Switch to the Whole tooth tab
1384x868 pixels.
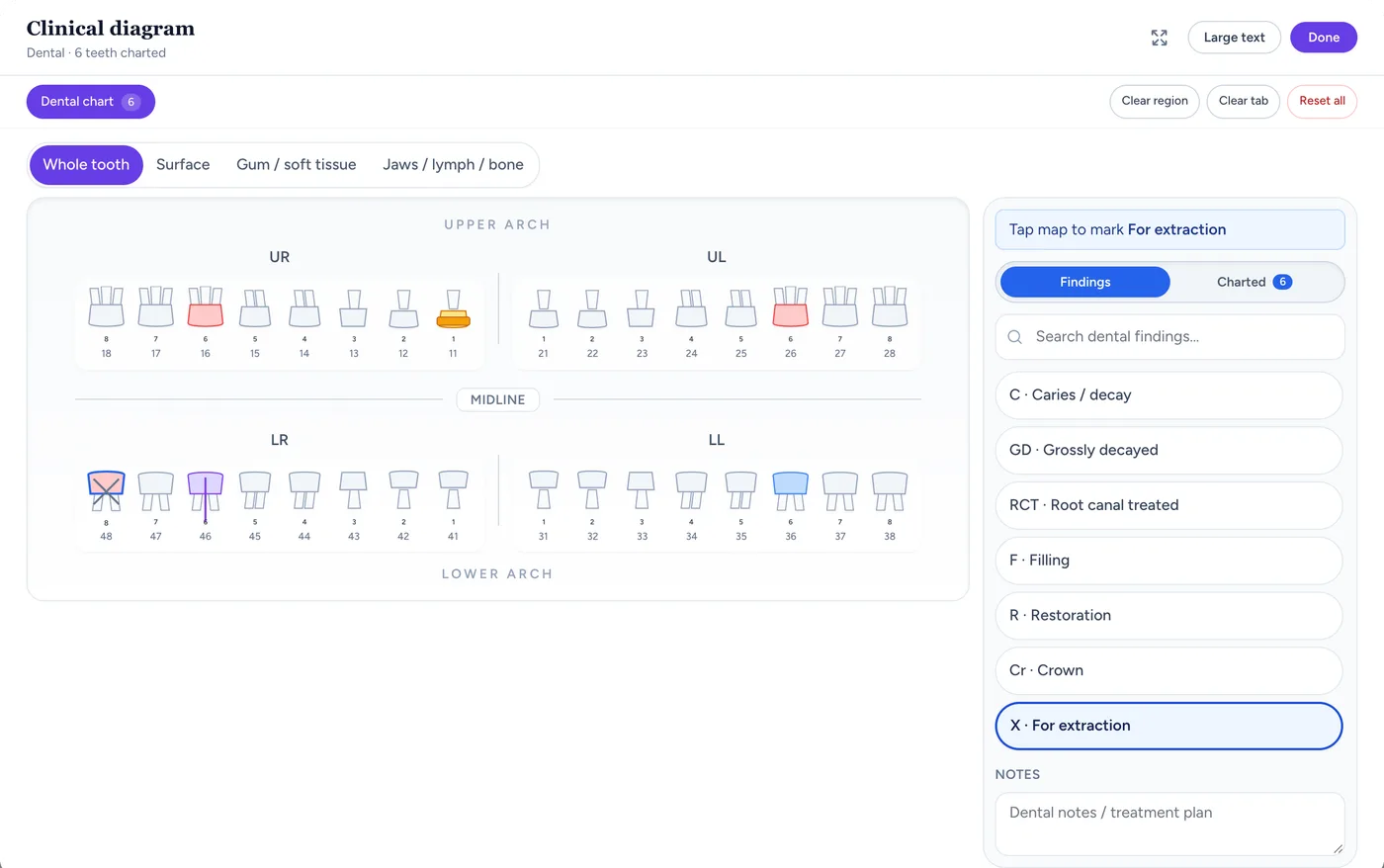(86, 165)
